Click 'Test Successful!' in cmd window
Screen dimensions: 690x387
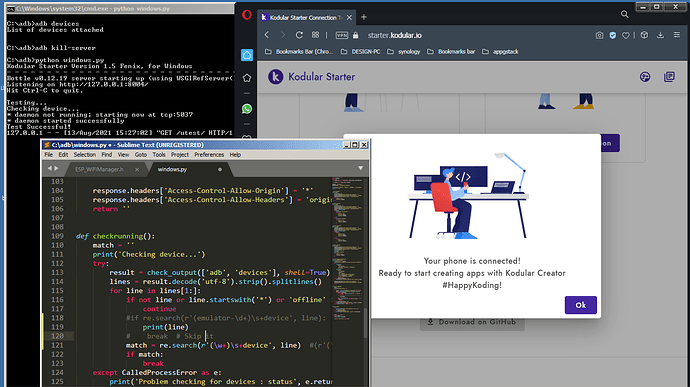39,127
